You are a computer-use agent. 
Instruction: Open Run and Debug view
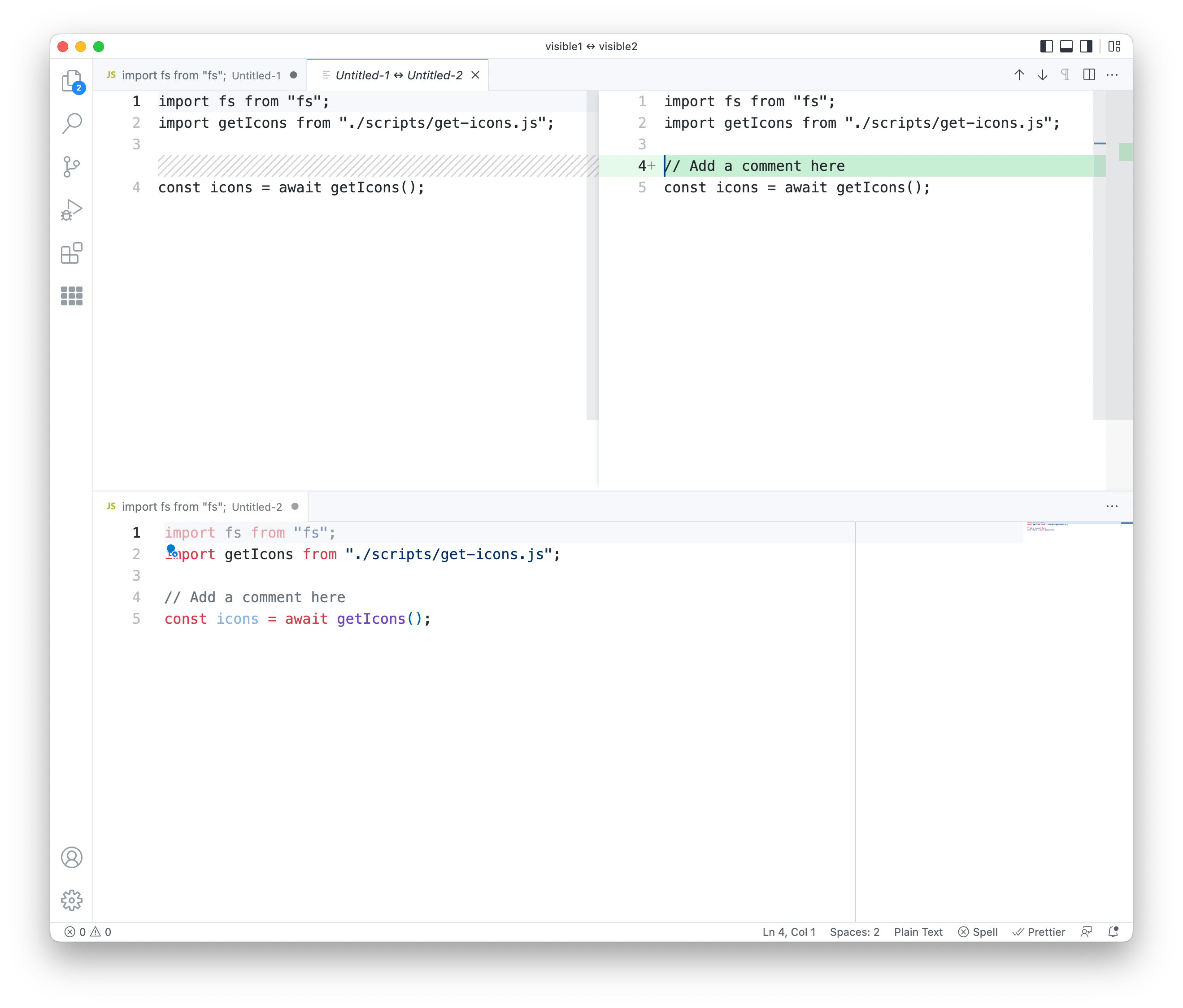click(72, 210)
